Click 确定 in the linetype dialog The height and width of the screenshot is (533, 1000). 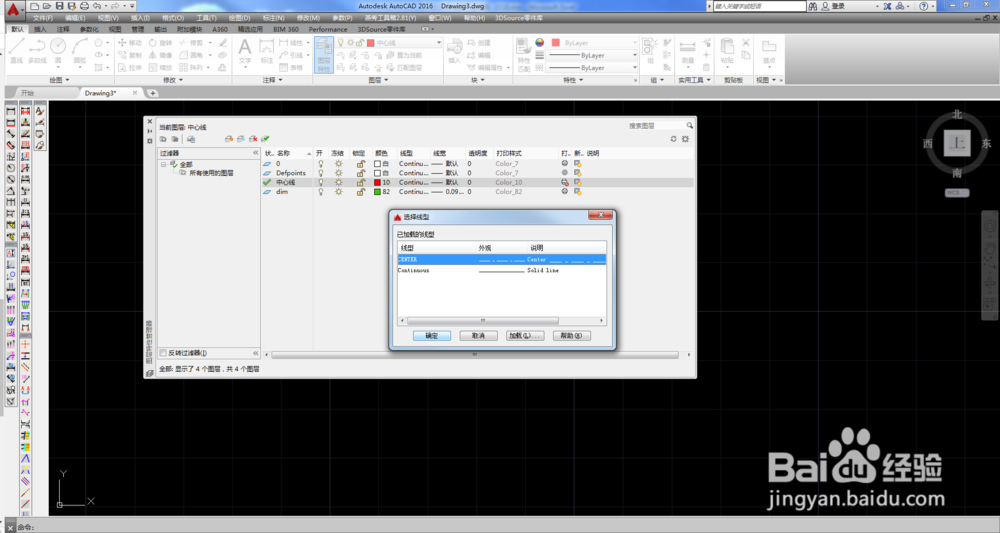(x=432, y=335)
